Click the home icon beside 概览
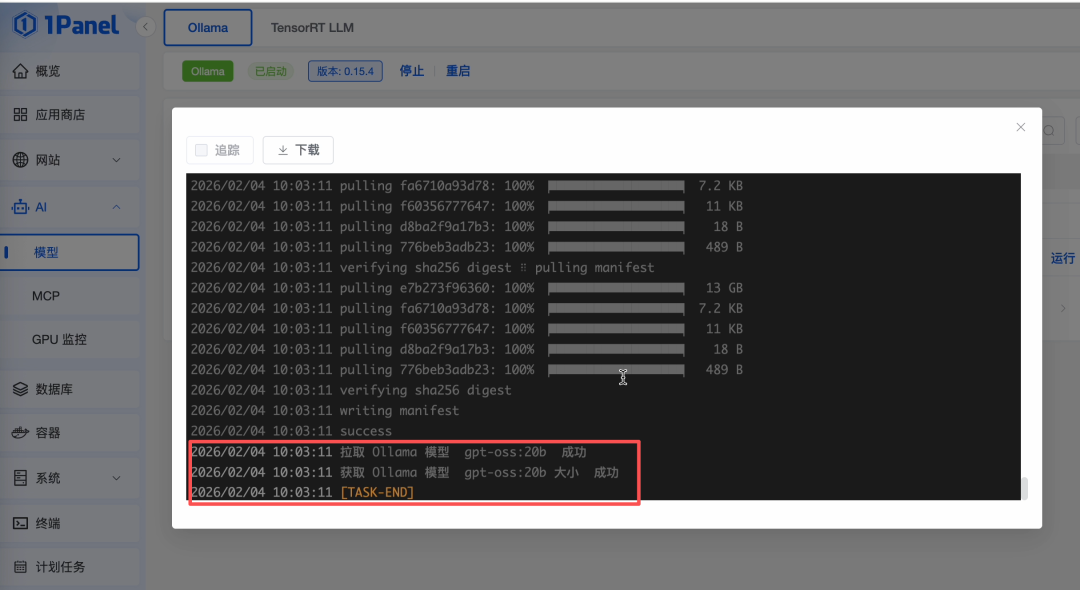Image resolution: width=1080 pixels, height=590 pixels. click(21, 71)
